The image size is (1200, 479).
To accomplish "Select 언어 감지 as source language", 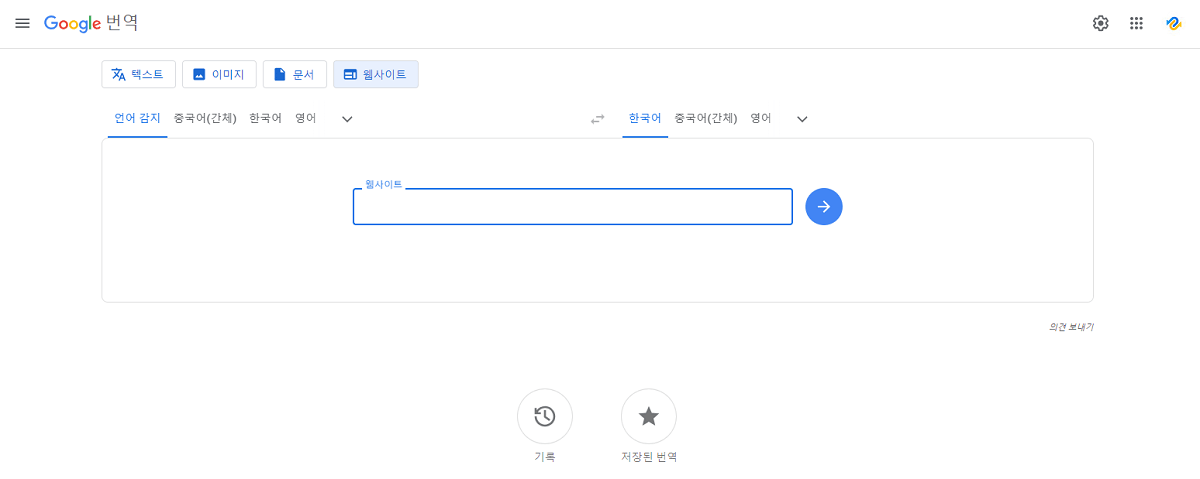I will point(137,118).
